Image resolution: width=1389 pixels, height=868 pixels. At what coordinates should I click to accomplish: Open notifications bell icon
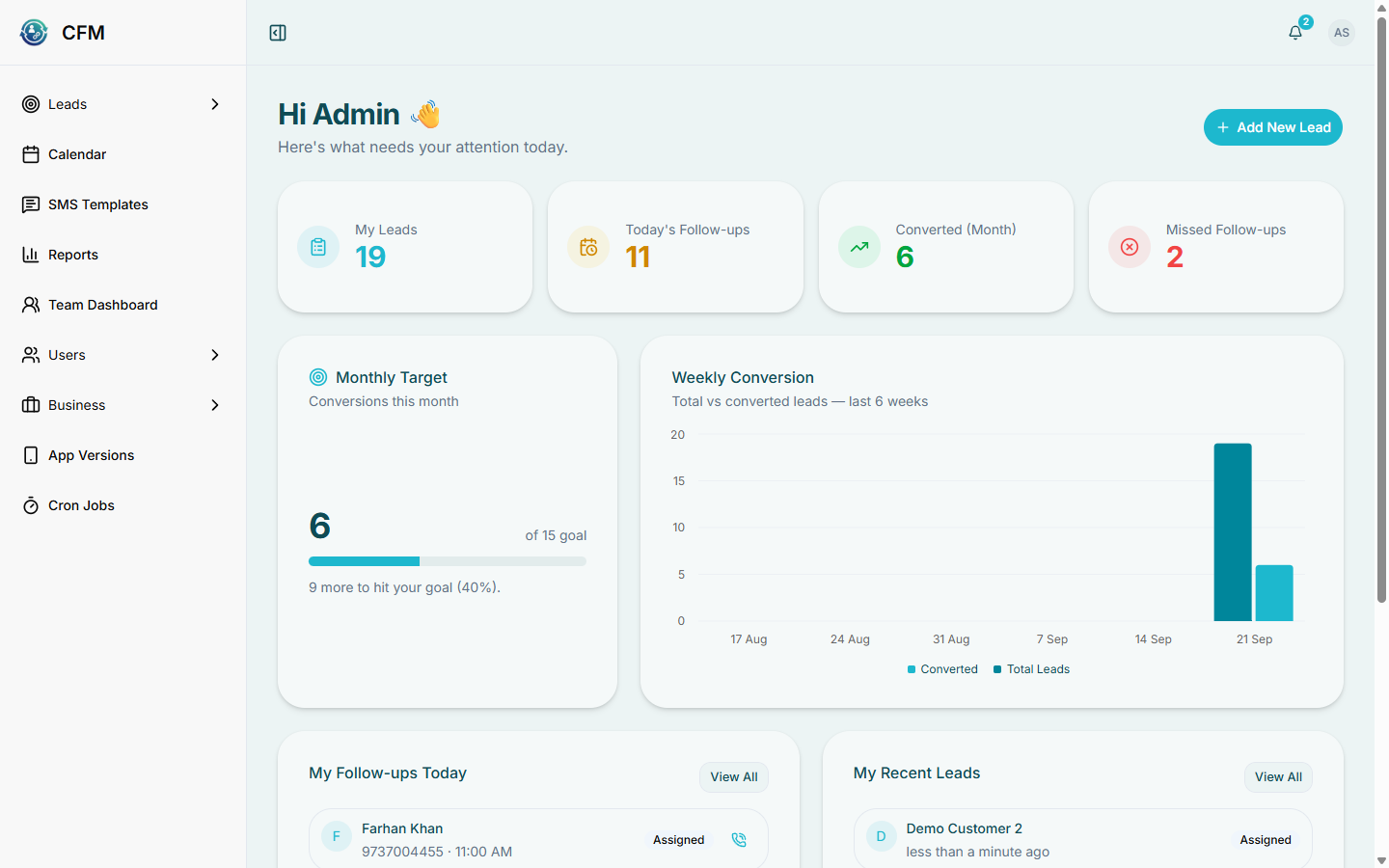tap(1295, 33)
